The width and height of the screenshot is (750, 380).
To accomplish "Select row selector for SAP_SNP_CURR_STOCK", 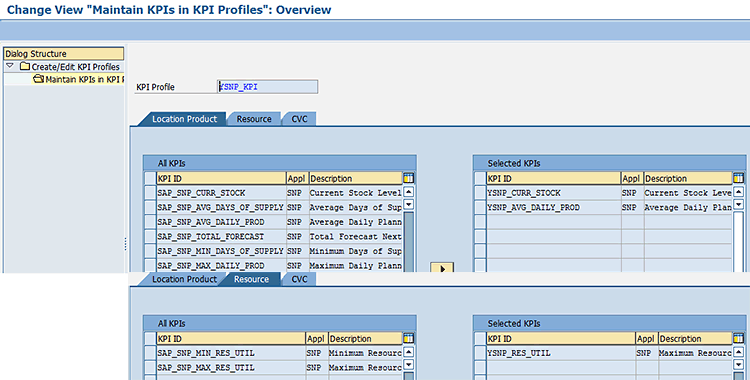I will click(150, 192).
